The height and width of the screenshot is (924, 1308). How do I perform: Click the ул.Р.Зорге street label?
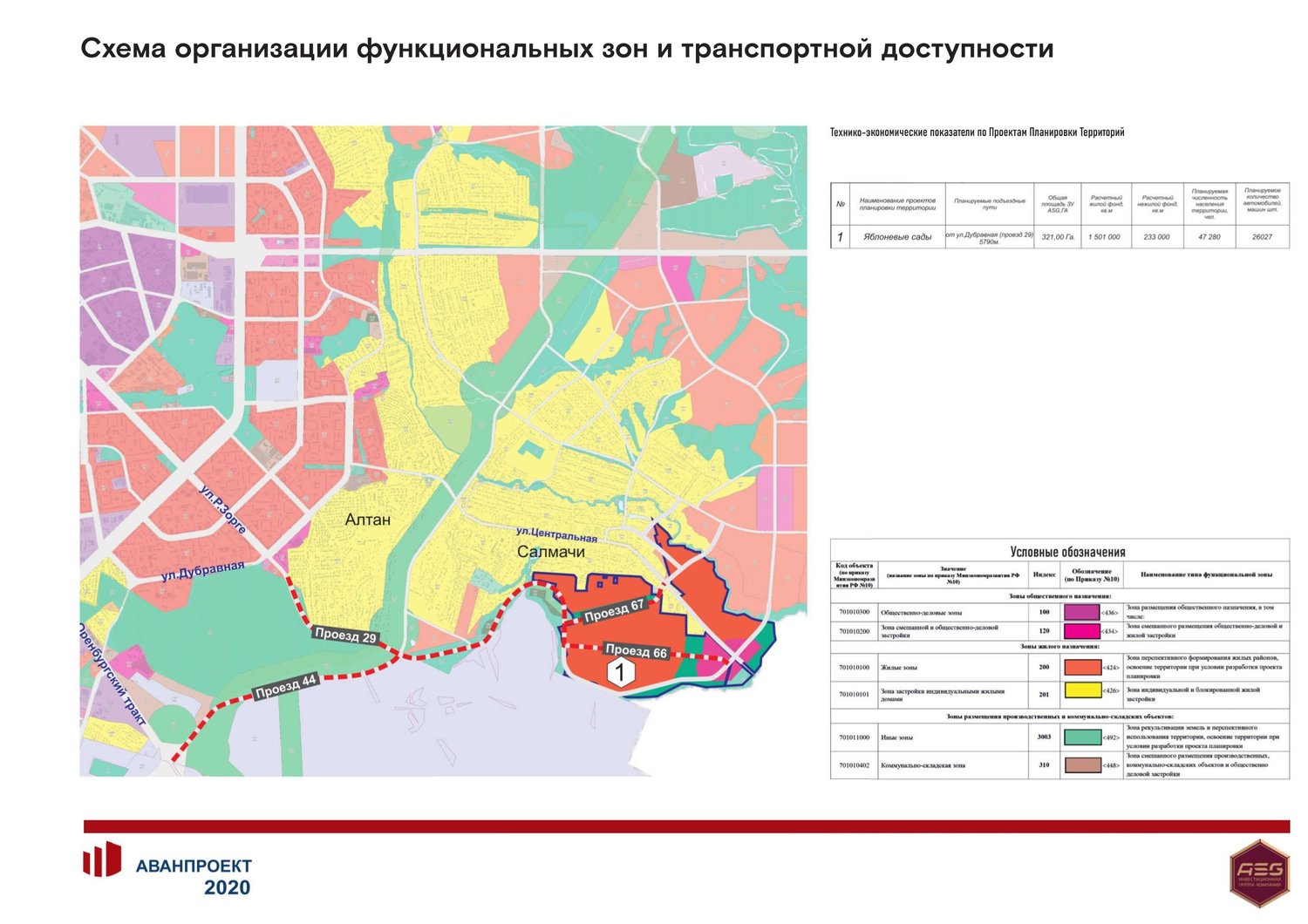222,510
